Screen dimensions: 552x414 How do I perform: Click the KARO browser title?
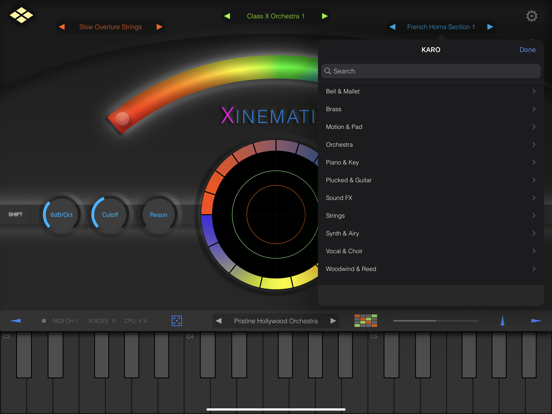431,50
